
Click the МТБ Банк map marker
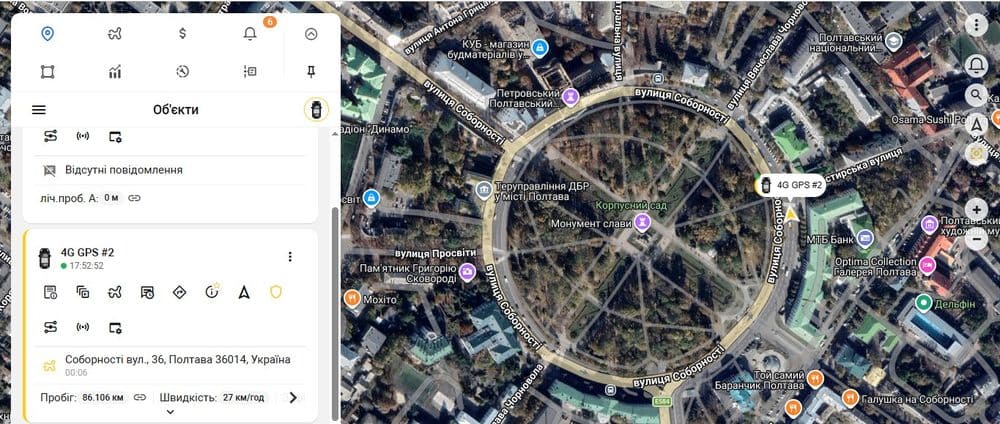pos(865,239)
